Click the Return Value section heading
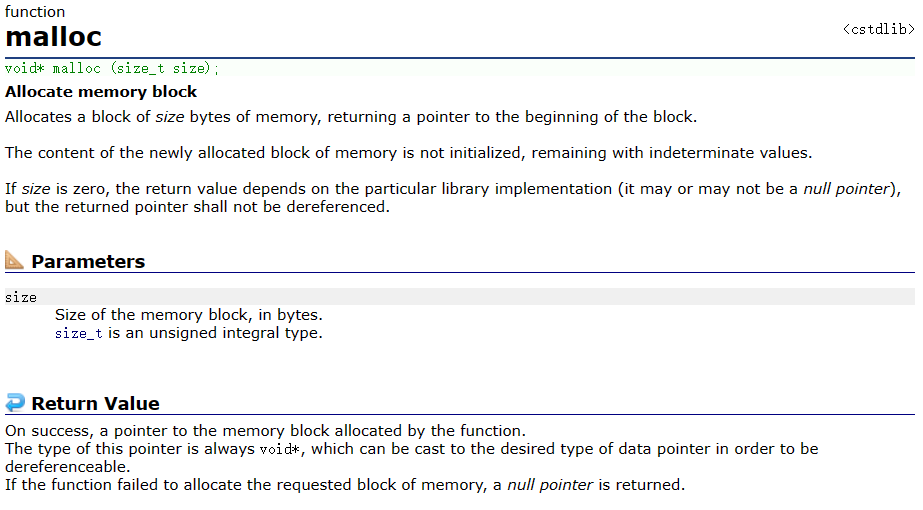Viewport: 923px width, 510px height. point(95,403)
